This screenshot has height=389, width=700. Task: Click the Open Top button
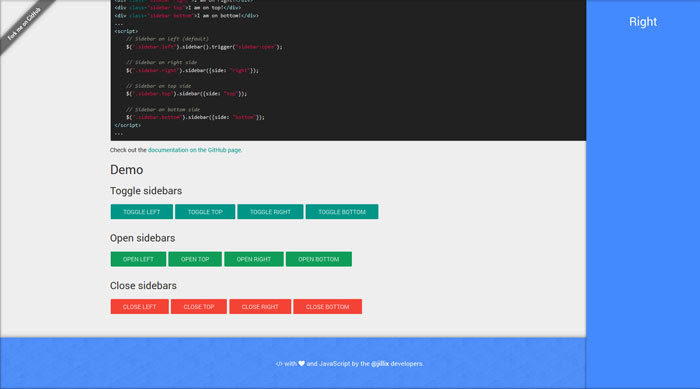tap(195, 259)
